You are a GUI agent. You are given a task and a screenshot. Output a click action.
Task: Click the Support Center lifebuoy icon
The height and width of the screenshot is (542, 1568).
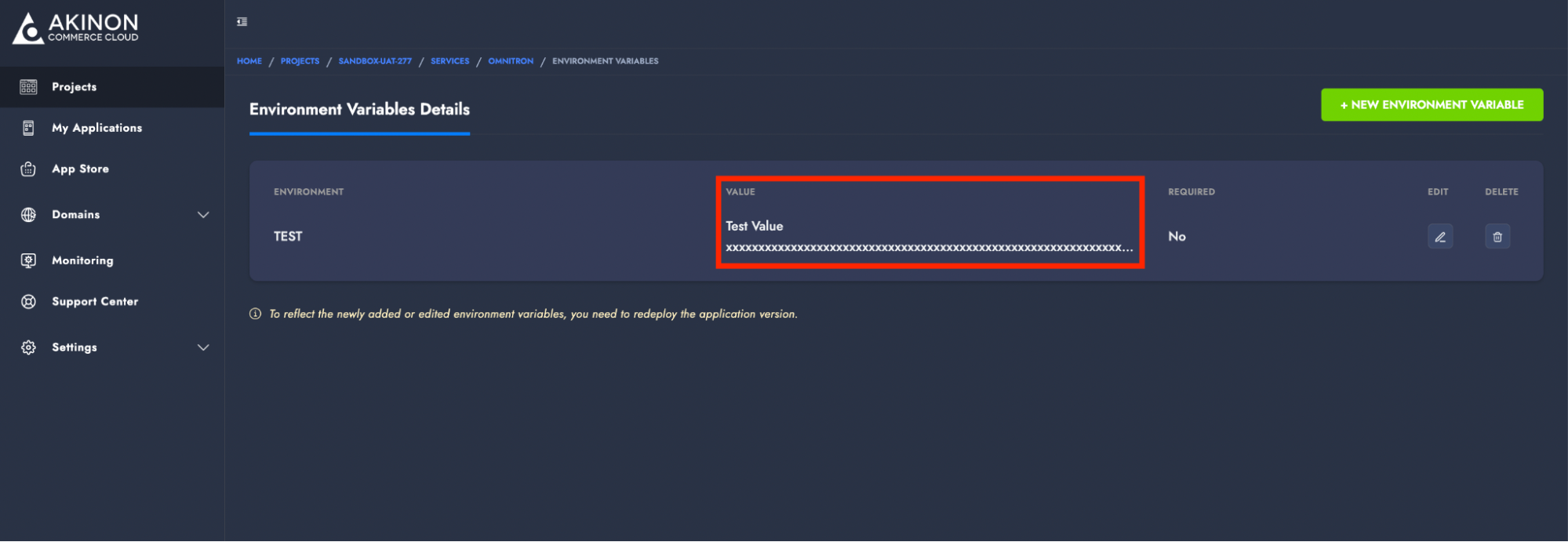pyautogui.click(x=28, y=301)
